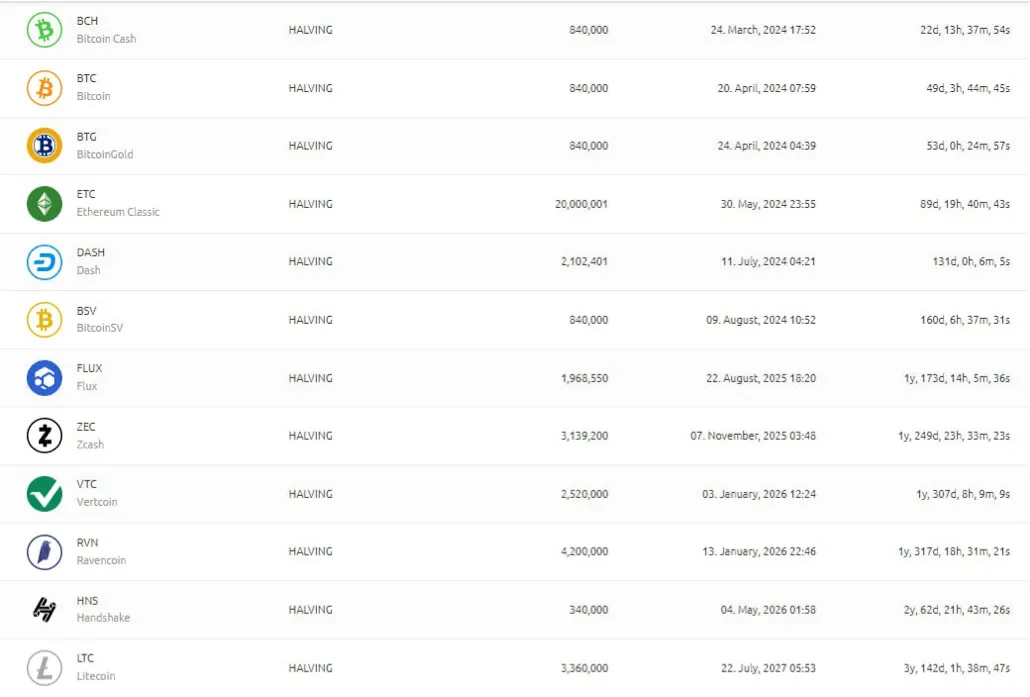Click the Ravencoin name text
This screenshot has height=697, width=1030.
click(101, 560)
